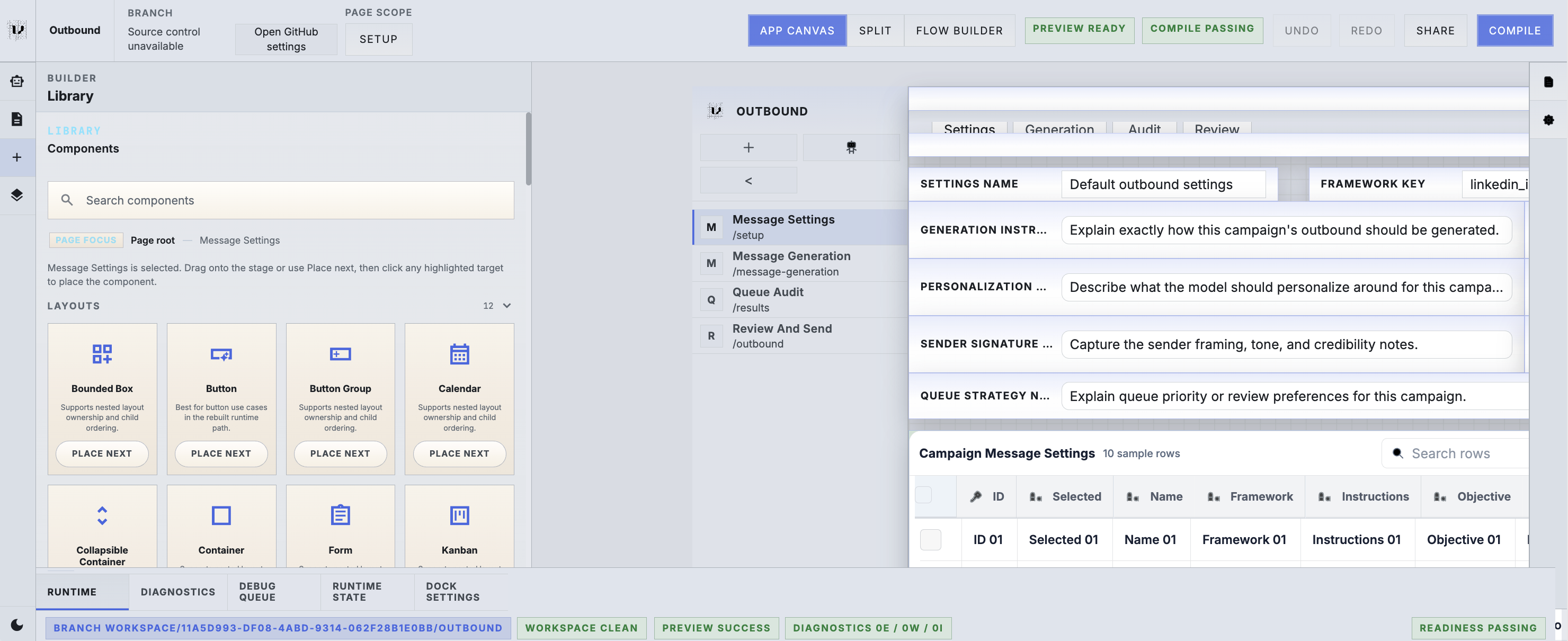Click the plus icon in the Outbound panel
The image size is (1568, 641).
click(748, 147)
